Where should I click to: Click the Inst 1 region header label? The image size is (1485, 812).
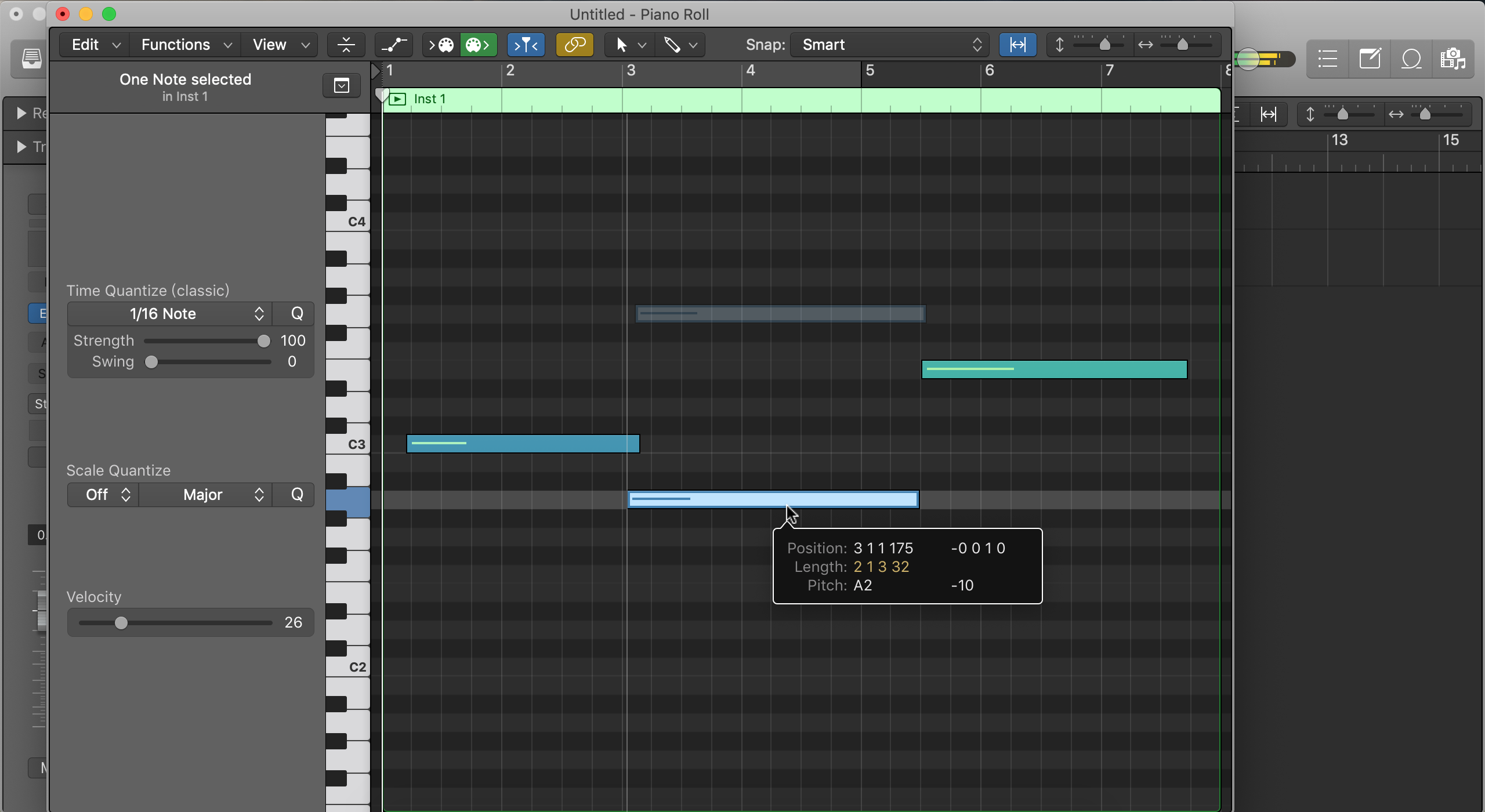430,99
